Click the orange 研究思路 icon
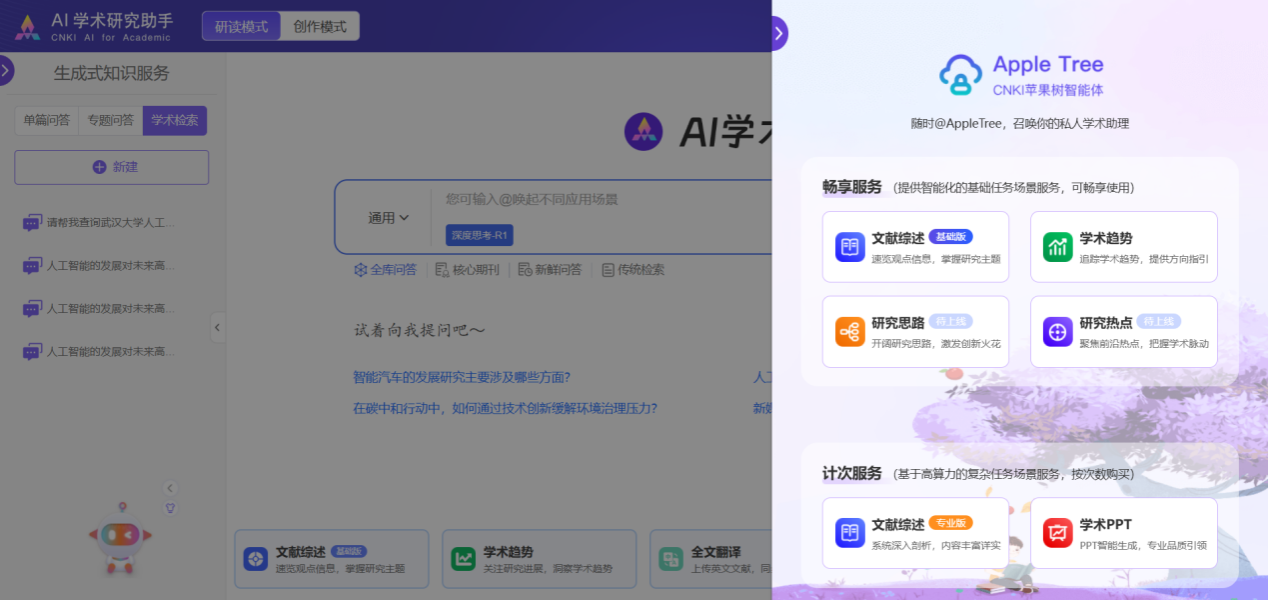The width and height of the screenshot is (1268, 600). [850, 331]
